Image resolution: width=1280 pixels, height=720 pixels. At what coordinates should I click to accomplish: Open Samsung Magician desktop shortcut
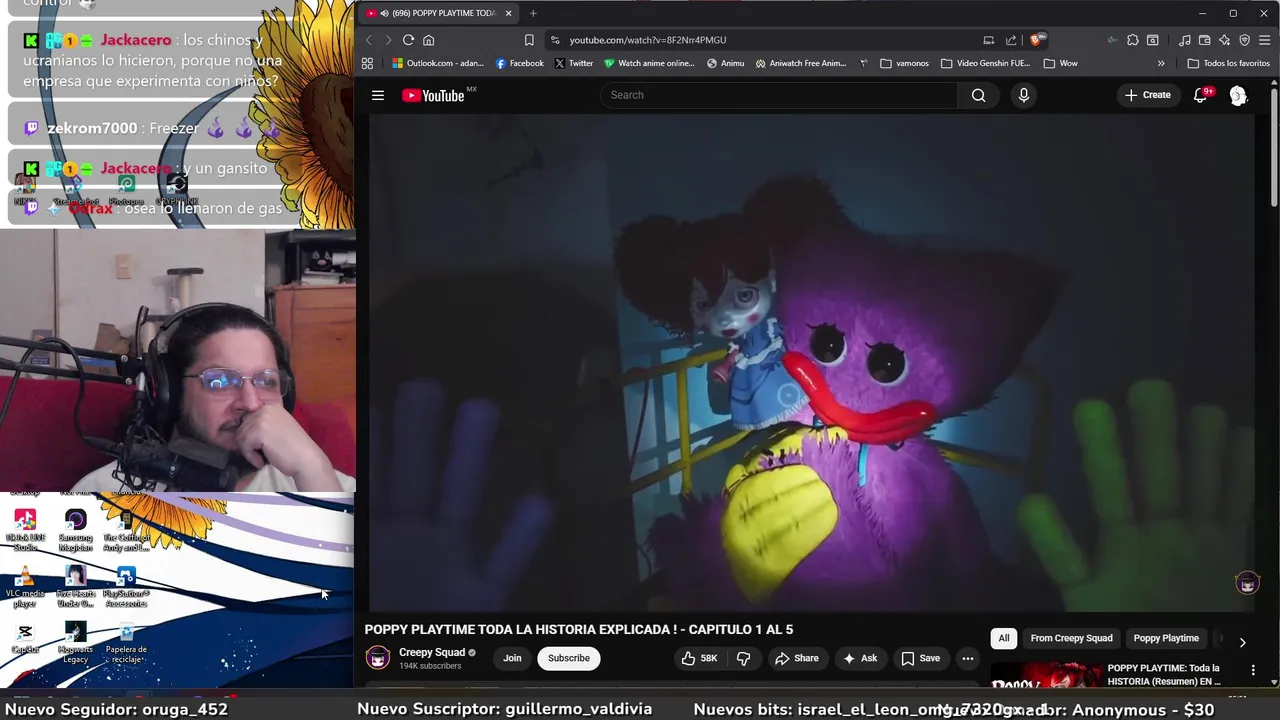point(75,531)
